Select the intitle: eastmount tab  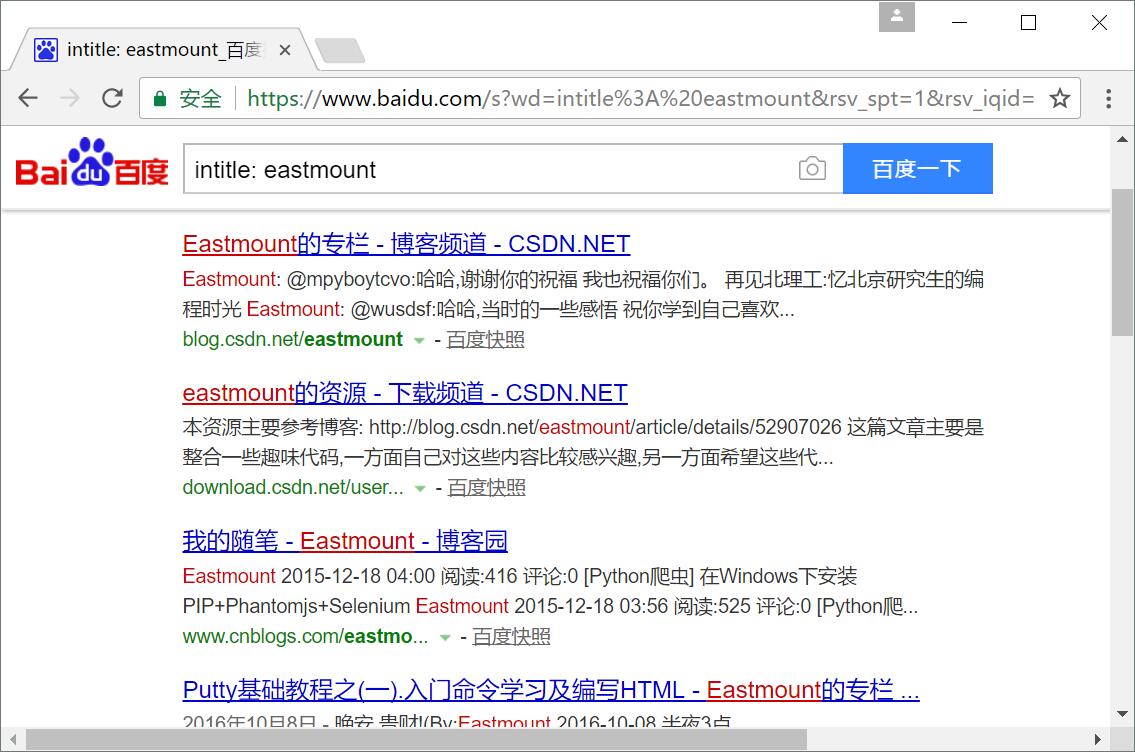click(164, 50)
